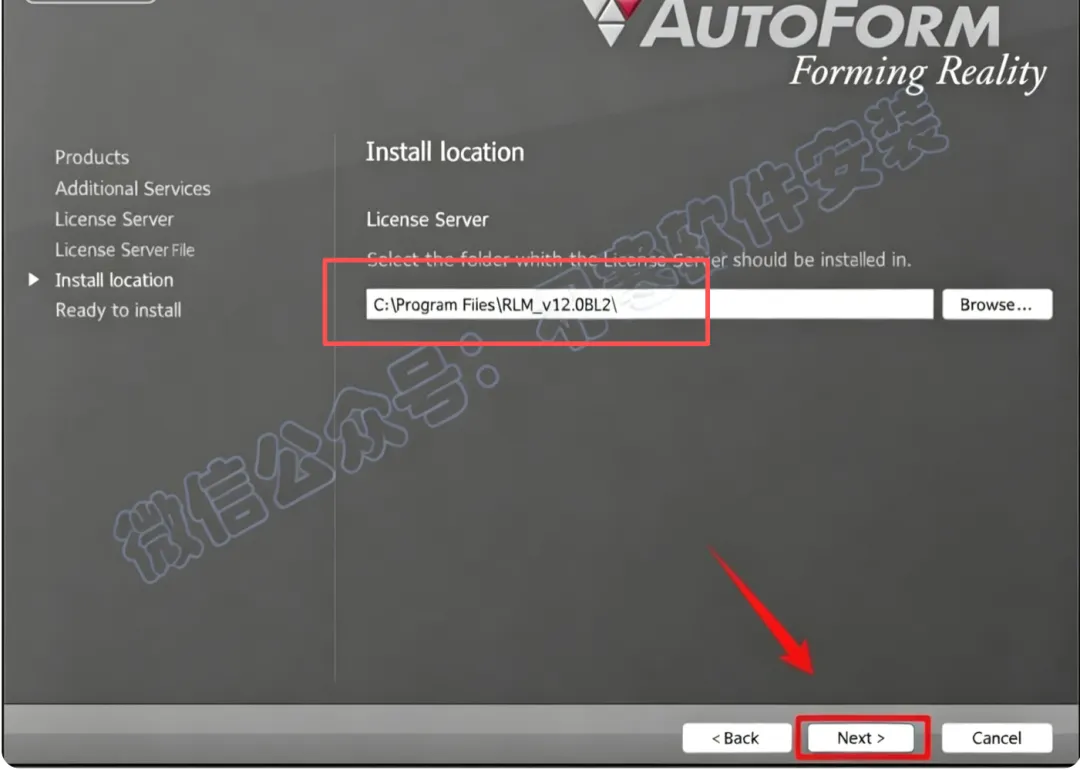Screen dimensions: 1080x770
Task: Focus the install path input field
Action: [649, 304]
